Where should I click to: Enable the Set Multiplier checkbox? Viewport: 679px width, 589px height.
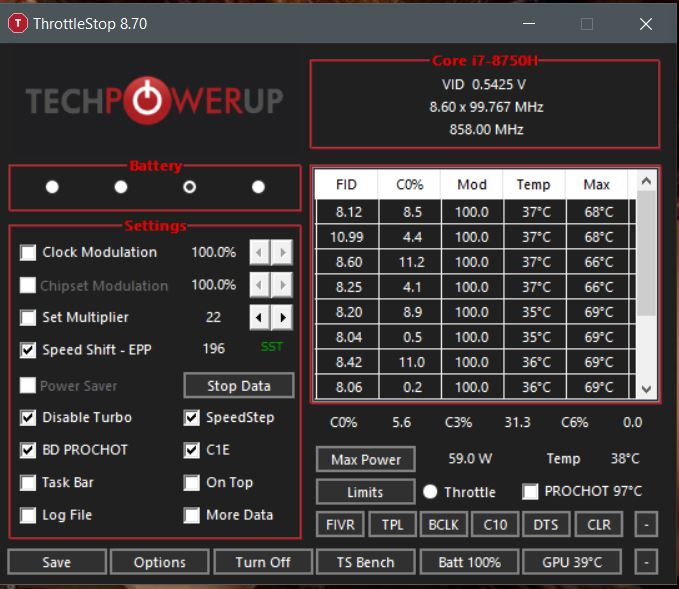[x=28, y=317]
